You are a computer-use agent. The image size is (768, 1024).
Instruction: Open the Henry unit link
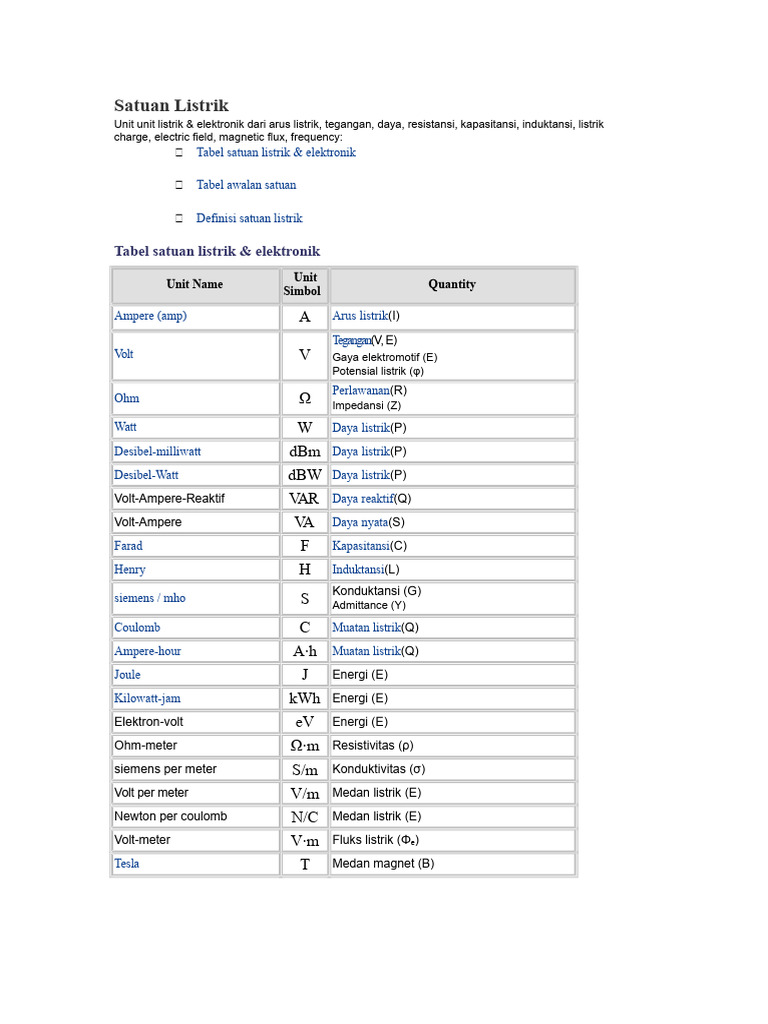pos(130,569)
